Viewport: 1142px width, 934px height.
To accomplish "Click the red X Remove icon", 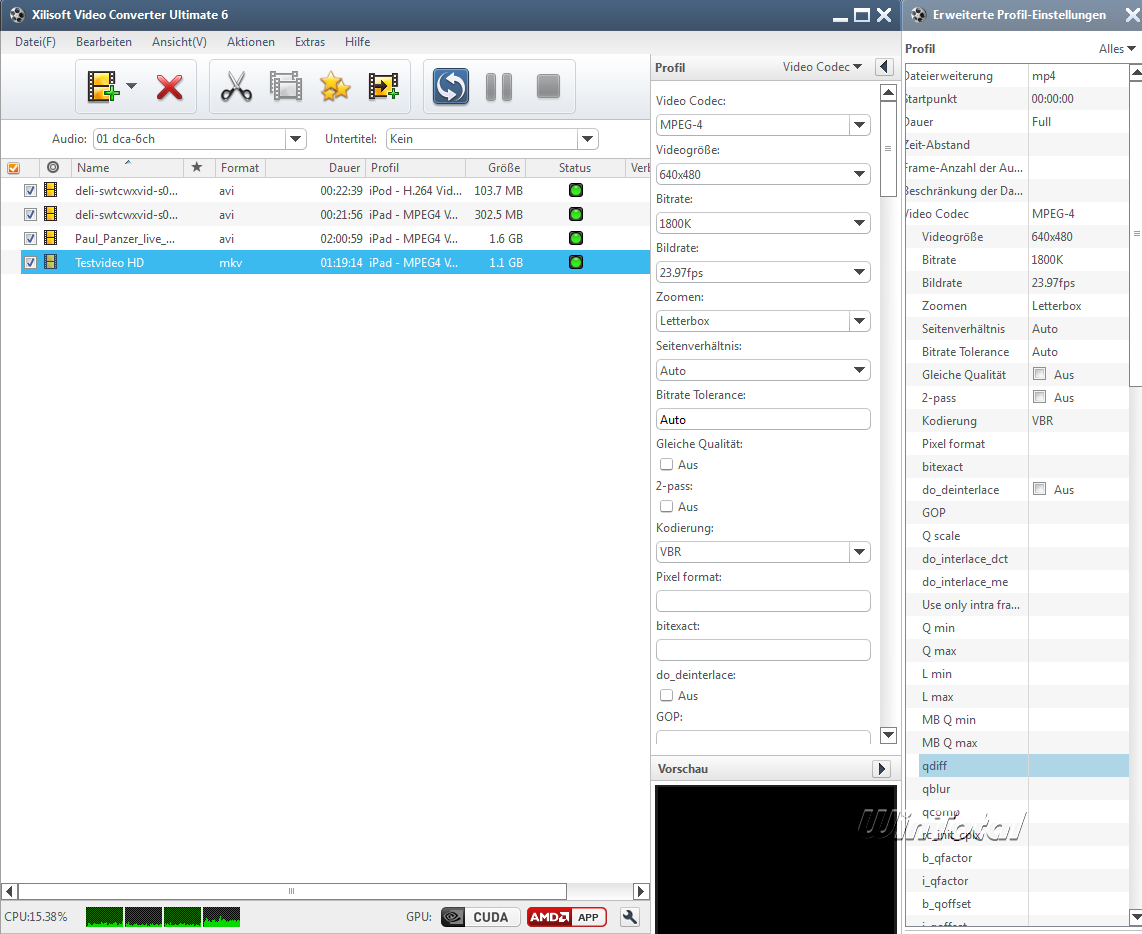I will (x=170, y=87).
